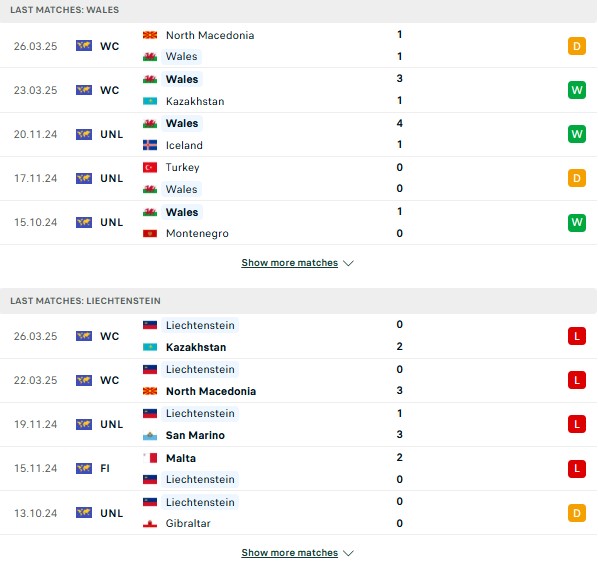The height and width of the screenshot is (569, 598).
Task: Open the Wales vs Iceland match row
Action: click(299, 134)
